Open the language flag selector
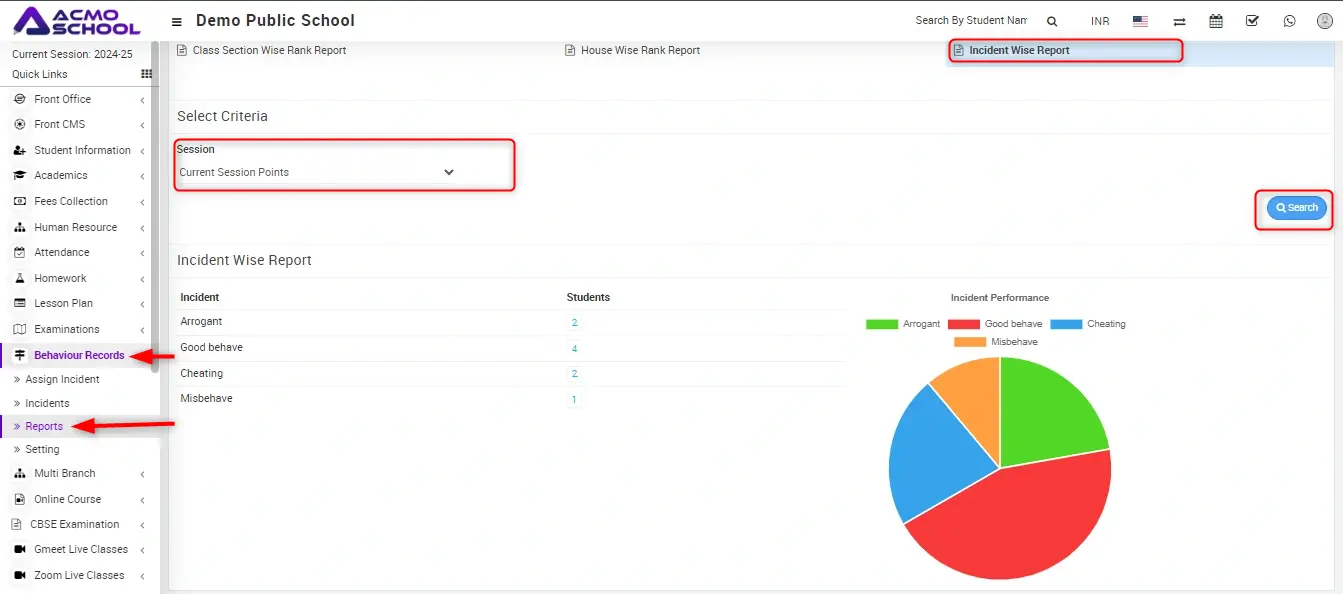1343x594 pixels. tap(1140, 21)
